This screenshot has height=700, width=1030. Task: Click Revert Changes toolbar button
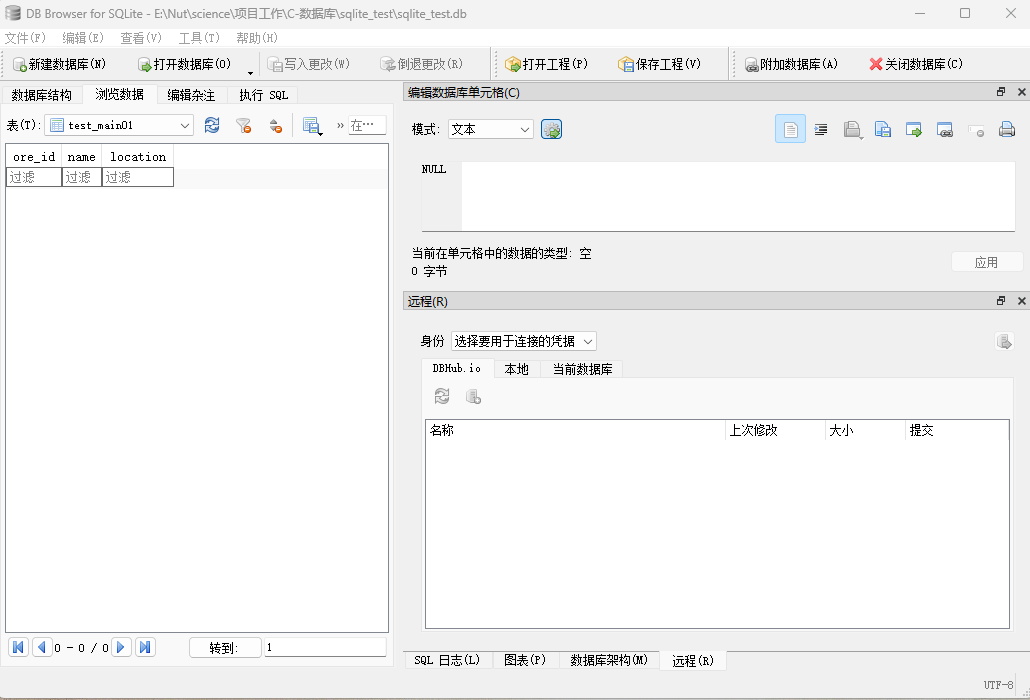coord(422,64)
